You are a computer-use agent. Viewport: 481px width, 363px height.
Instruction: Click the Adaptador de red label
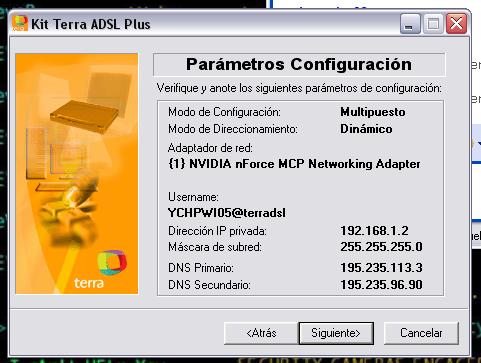[x=210, y=148]
